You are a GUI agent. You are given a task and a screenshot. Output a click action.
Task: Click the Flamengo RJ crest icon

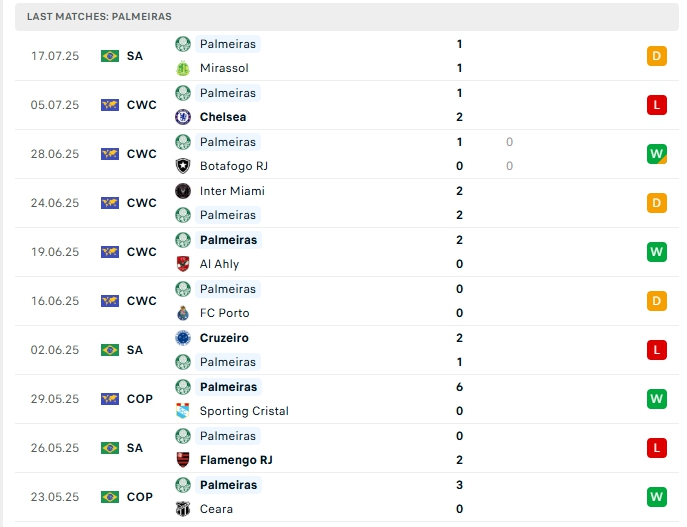[182, 460]
